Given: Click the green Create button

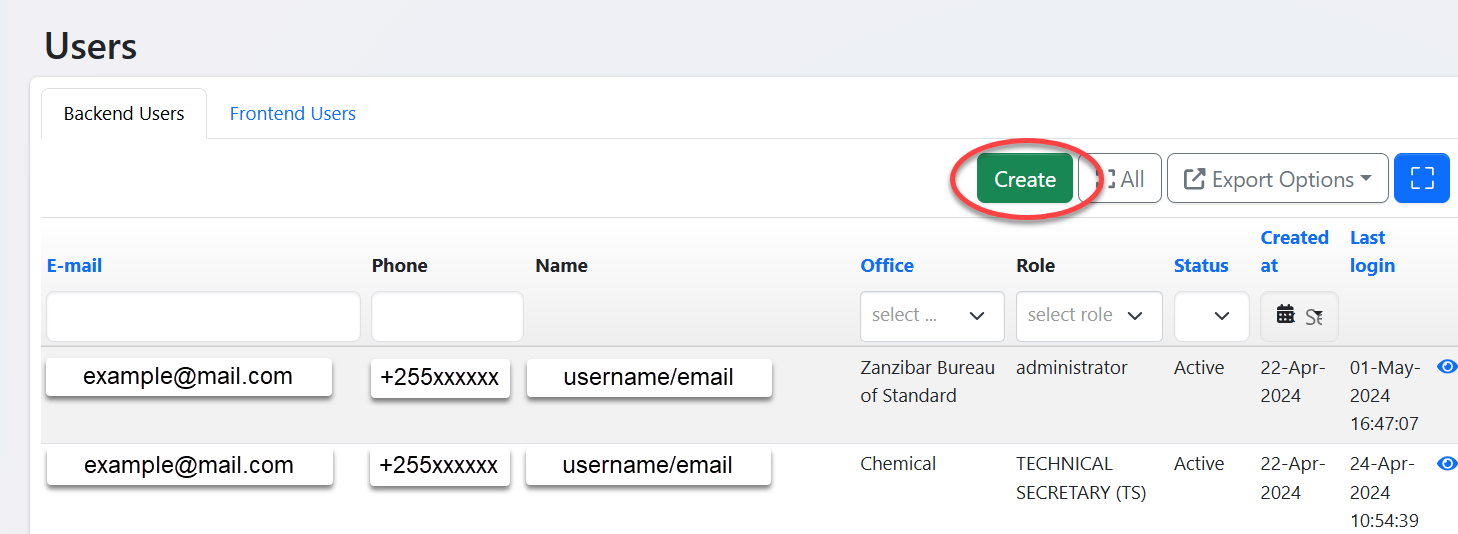Looking at the screenshot, I should click(1024, 179).
